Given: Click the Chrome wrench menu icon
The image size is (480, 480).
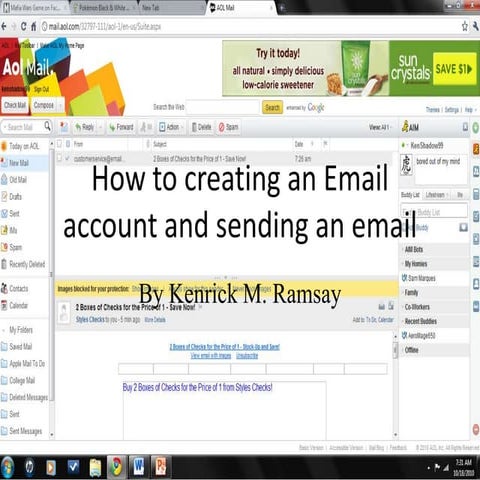Looking at the screenshot, I should [x=476, y=26].
